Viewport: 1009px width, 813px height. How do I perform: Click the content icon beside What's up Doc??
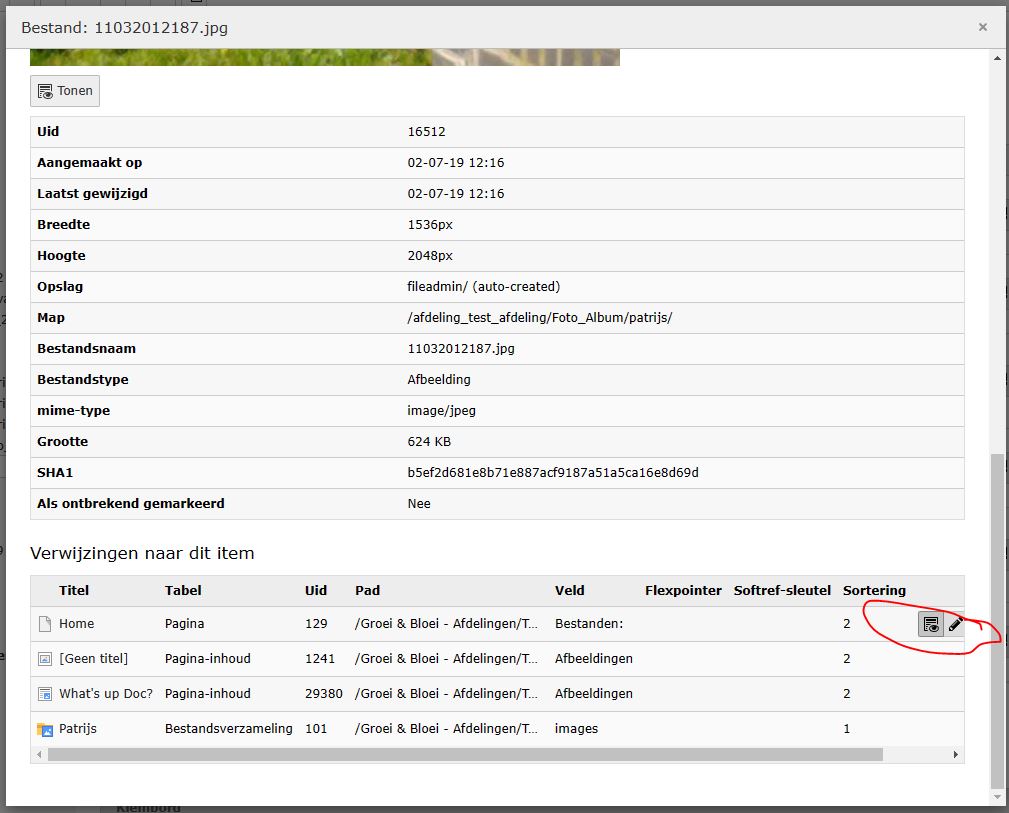tap(44, 694)
